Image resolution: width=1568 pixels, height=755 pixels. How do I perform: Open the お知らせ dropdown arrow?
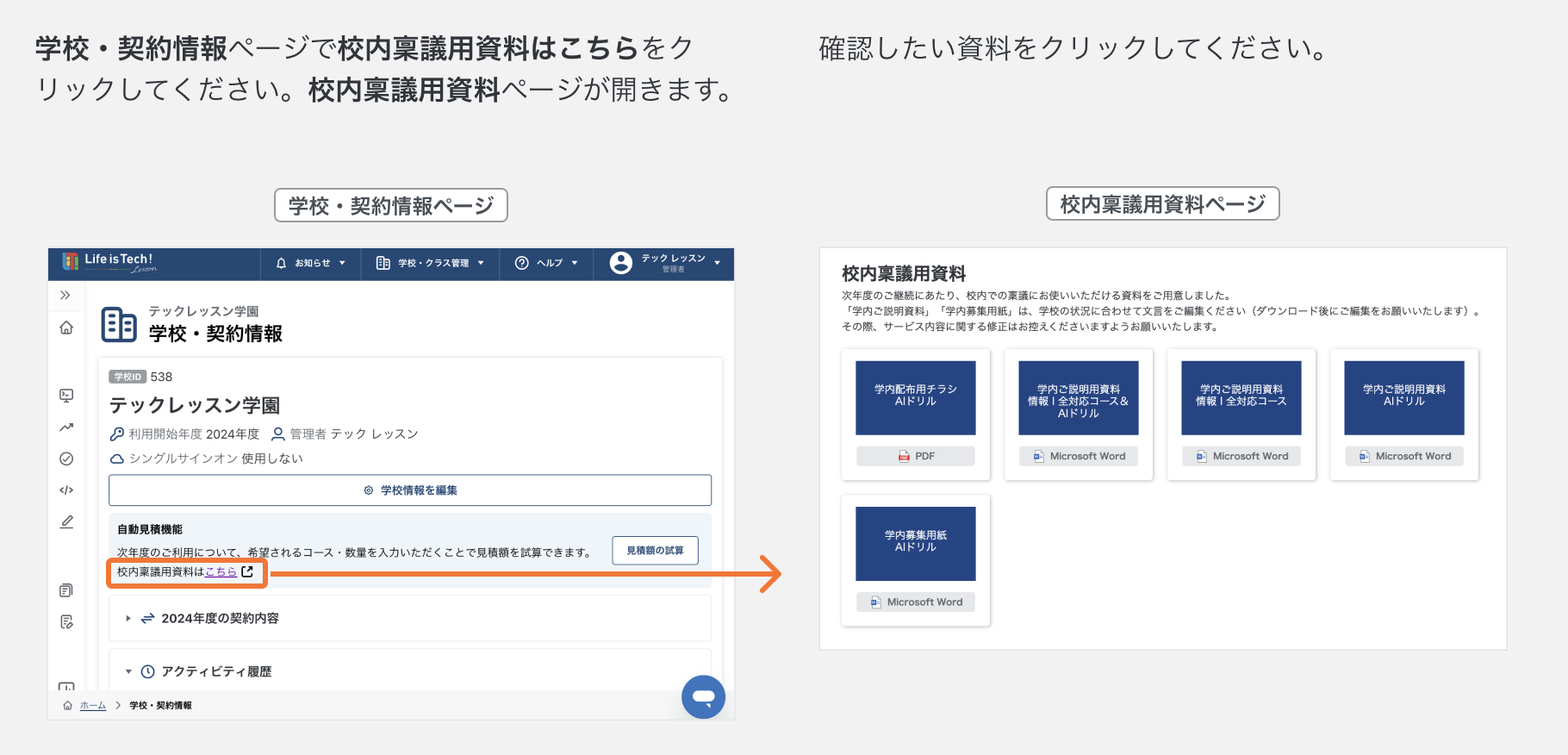point(342,263)
